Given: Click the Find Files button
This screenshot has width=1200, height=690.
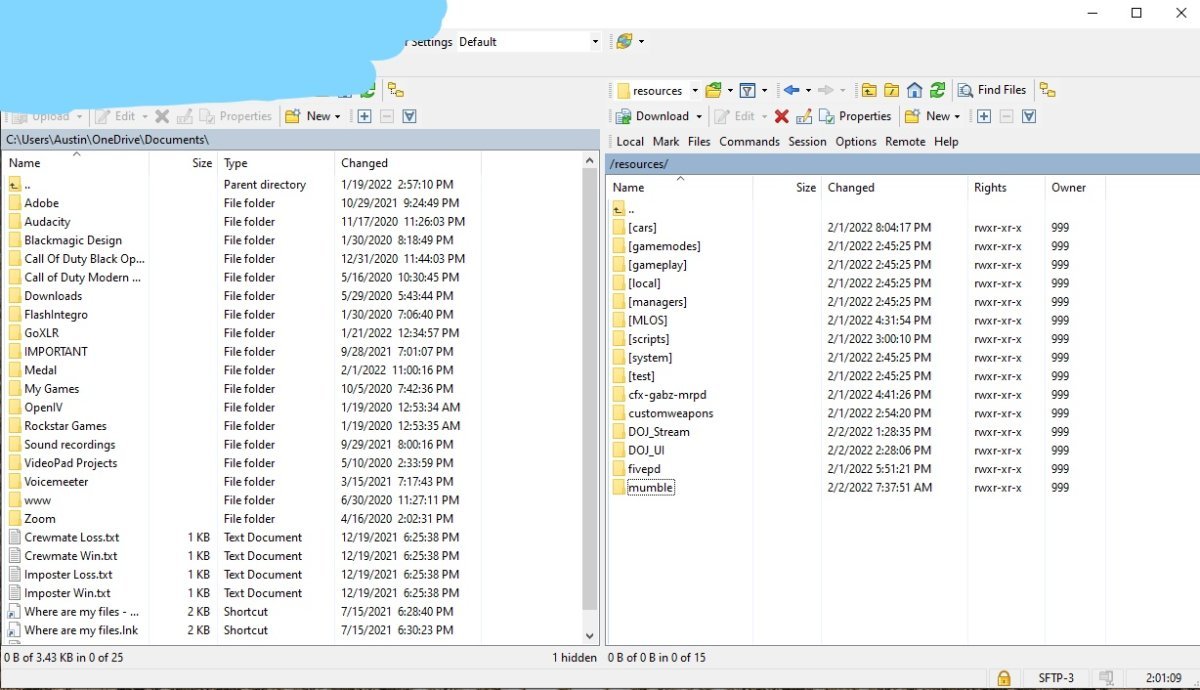Looking at the screenshot, I should click(992, 90).
